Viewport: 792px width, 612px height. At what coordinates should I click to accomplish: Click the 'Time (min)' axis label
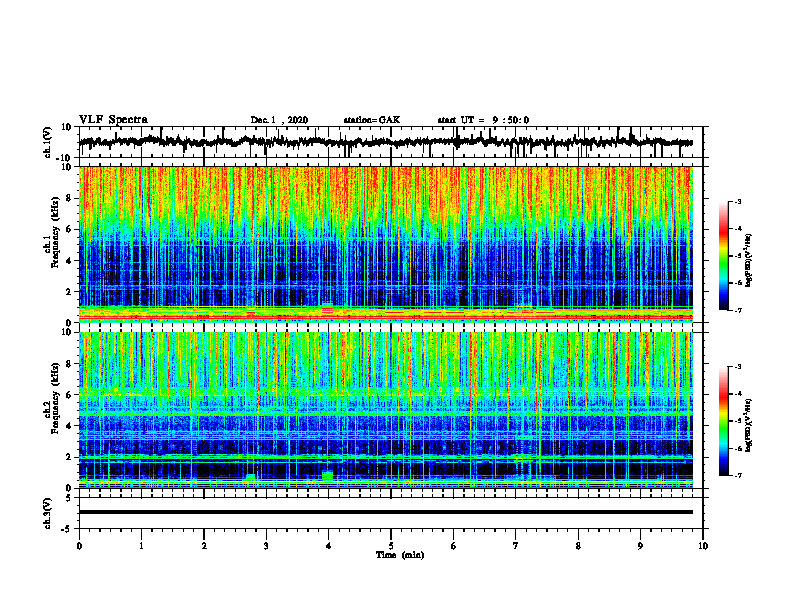pos(400,555)
